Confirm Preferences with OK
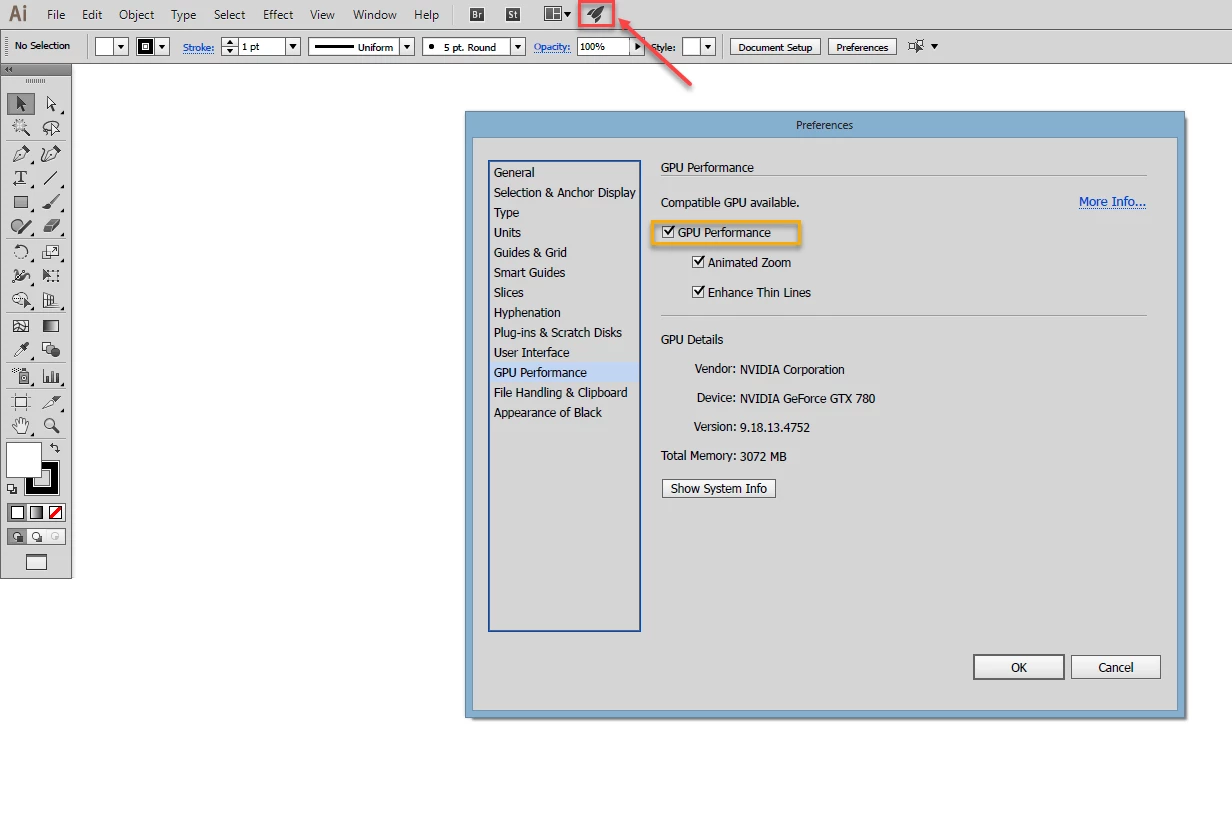The image size is (1232, 819). (1019, 667)
